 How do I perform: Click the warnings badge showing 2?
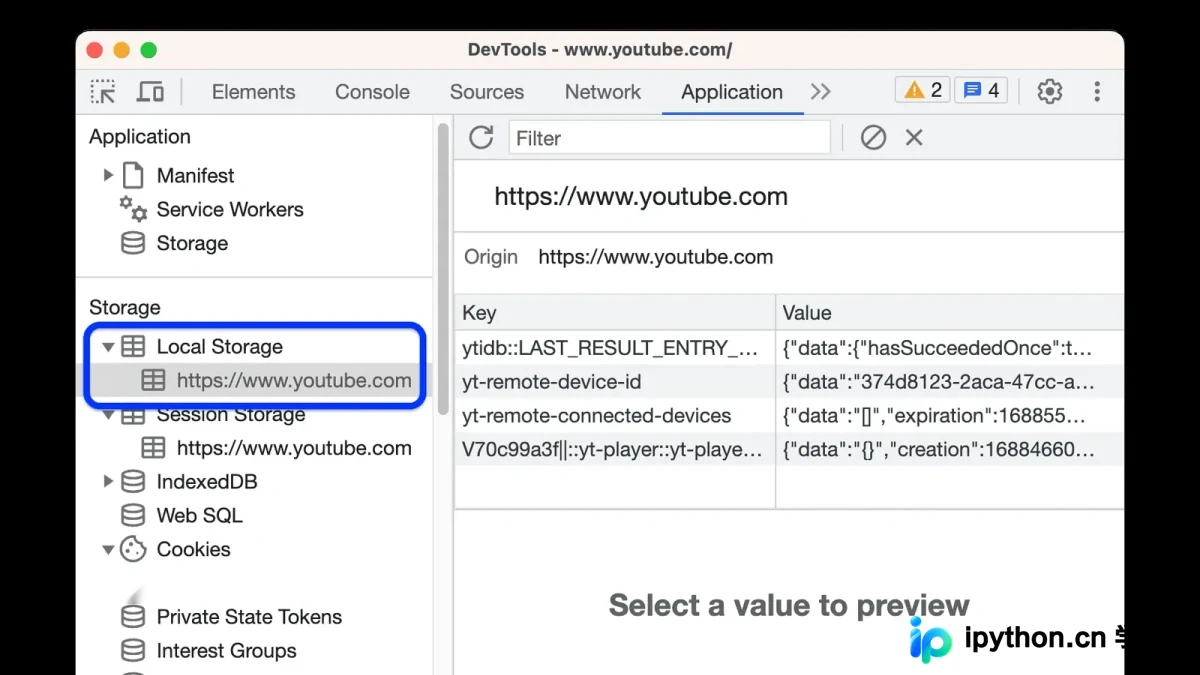pos(923,90)
